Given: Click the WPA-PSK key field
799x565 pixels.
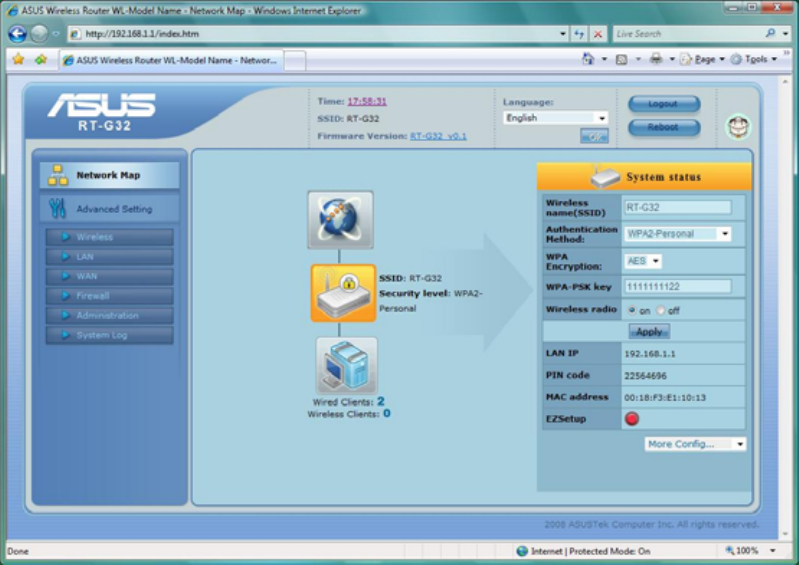Looking at the screenshot, I should click(x=677, y=286).
